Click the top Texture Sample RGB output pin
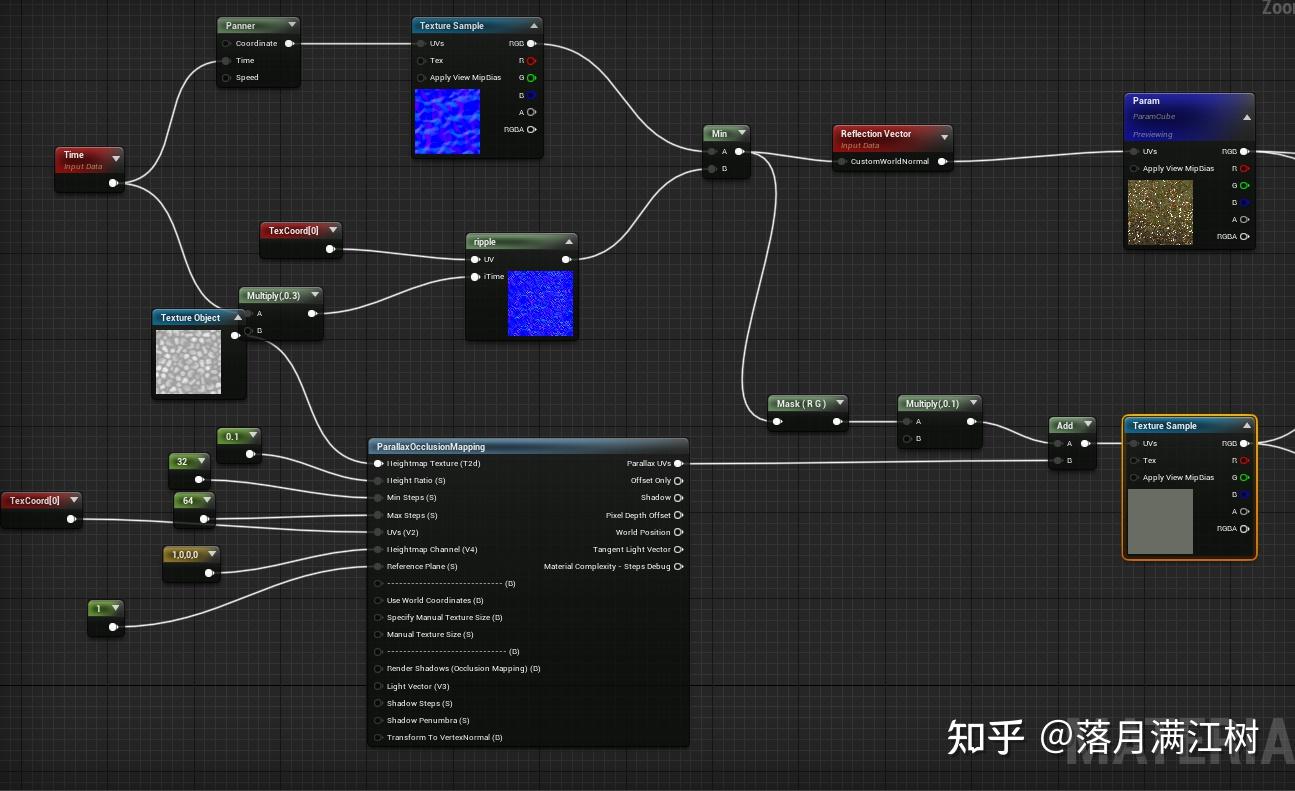Screen dimensions: 1295x791 (531, 43)
